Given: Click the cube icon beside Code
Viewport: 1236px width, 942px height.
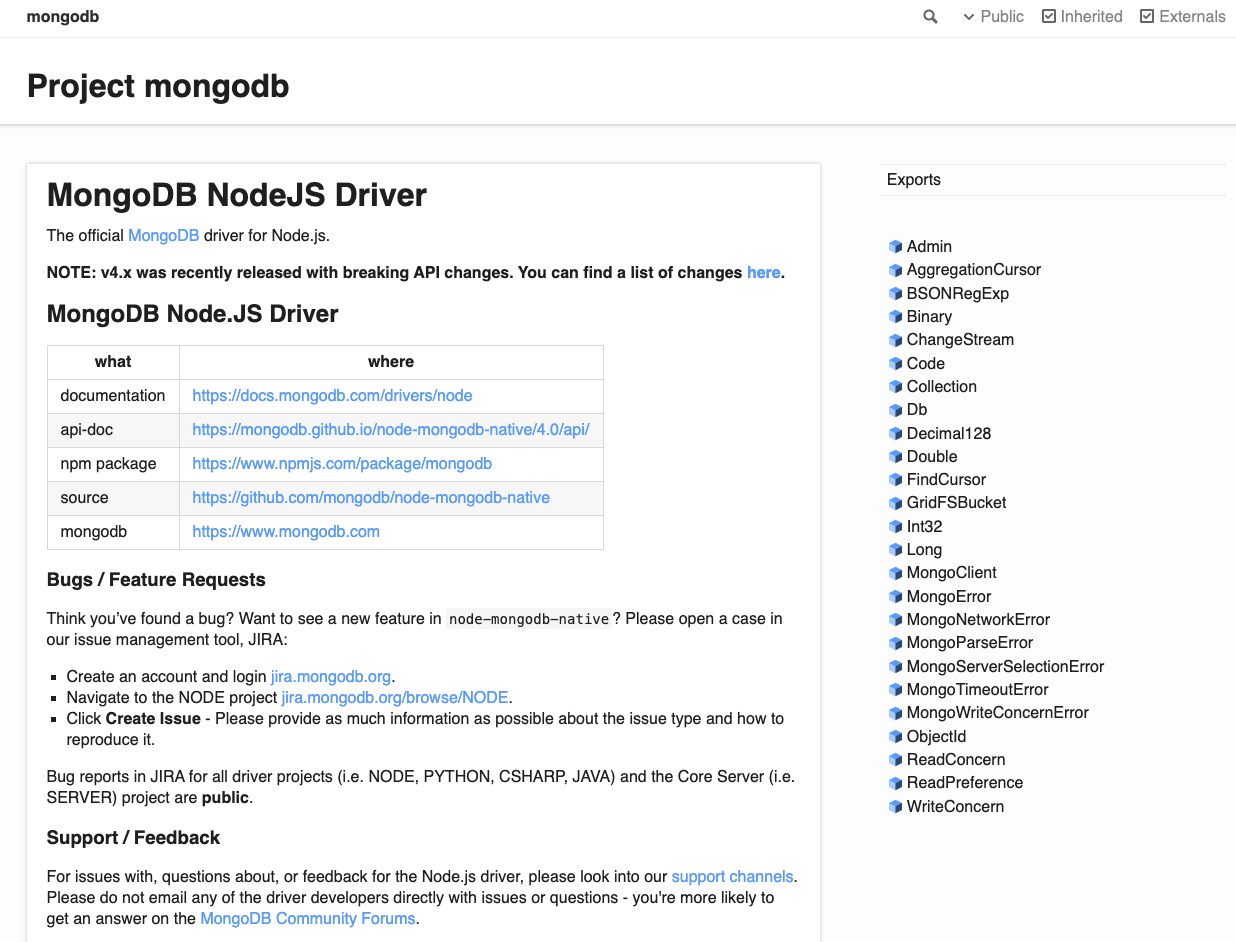Looking at the screenshot, I should (x=896, y=364).
